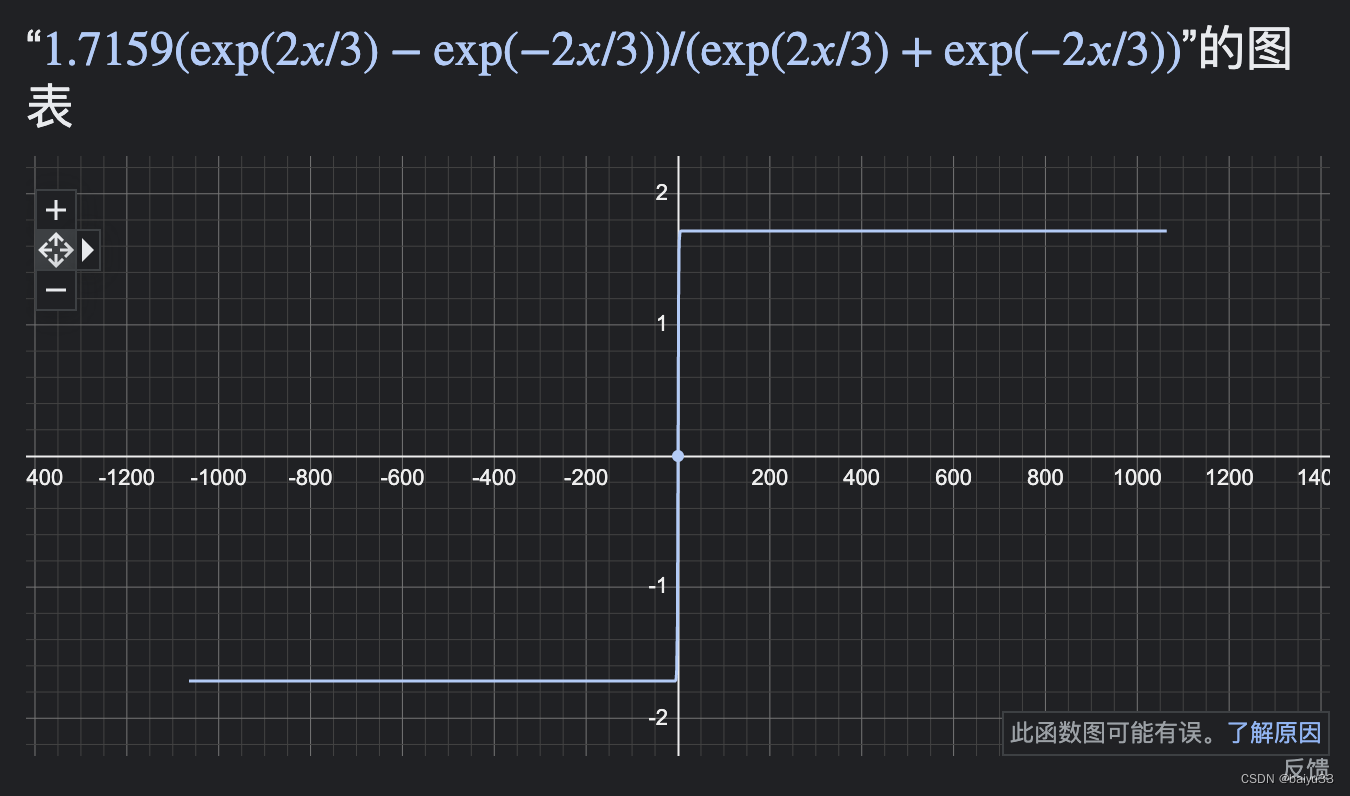
Task: Click the x-axis label 1000
Action: [x=1137, y=477]
